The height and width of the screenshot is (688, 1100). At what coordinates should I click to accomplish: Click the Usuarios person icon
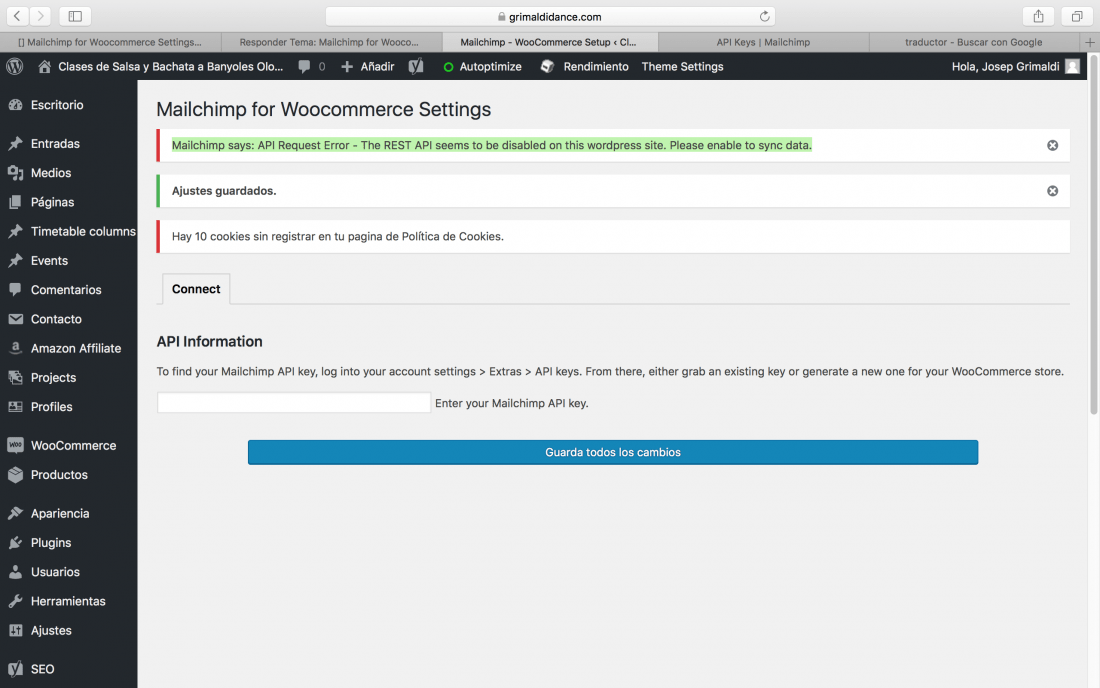(15, 572)
